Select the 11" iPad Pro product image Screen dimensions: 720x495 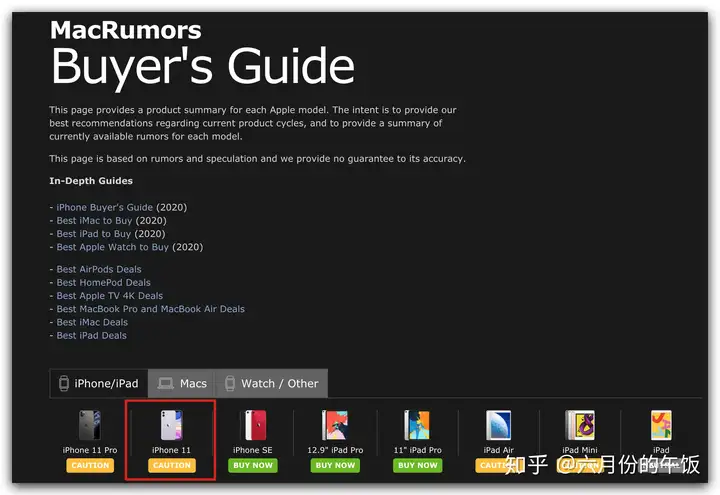417,425
